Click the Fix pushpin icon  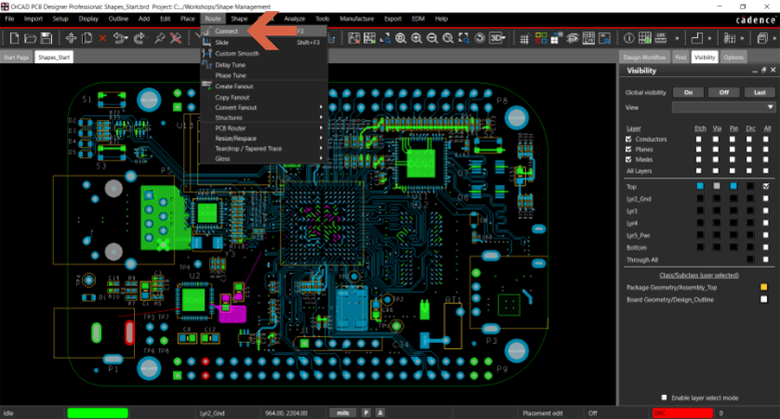[159, 38]
